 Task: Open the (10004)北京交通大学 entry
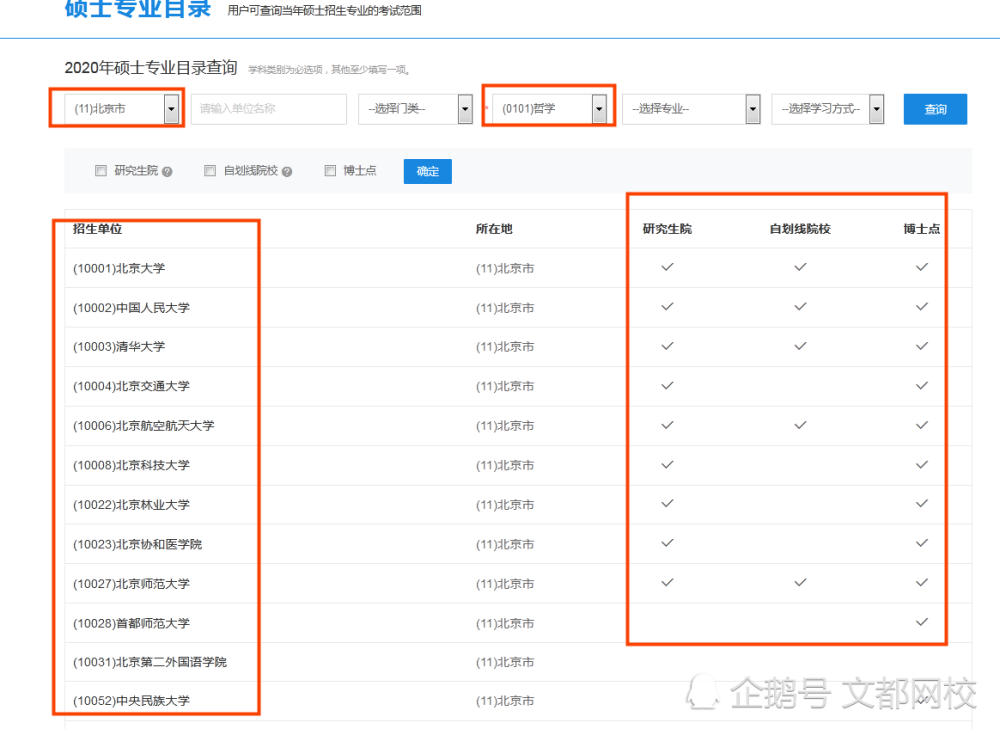pos(131,387)
